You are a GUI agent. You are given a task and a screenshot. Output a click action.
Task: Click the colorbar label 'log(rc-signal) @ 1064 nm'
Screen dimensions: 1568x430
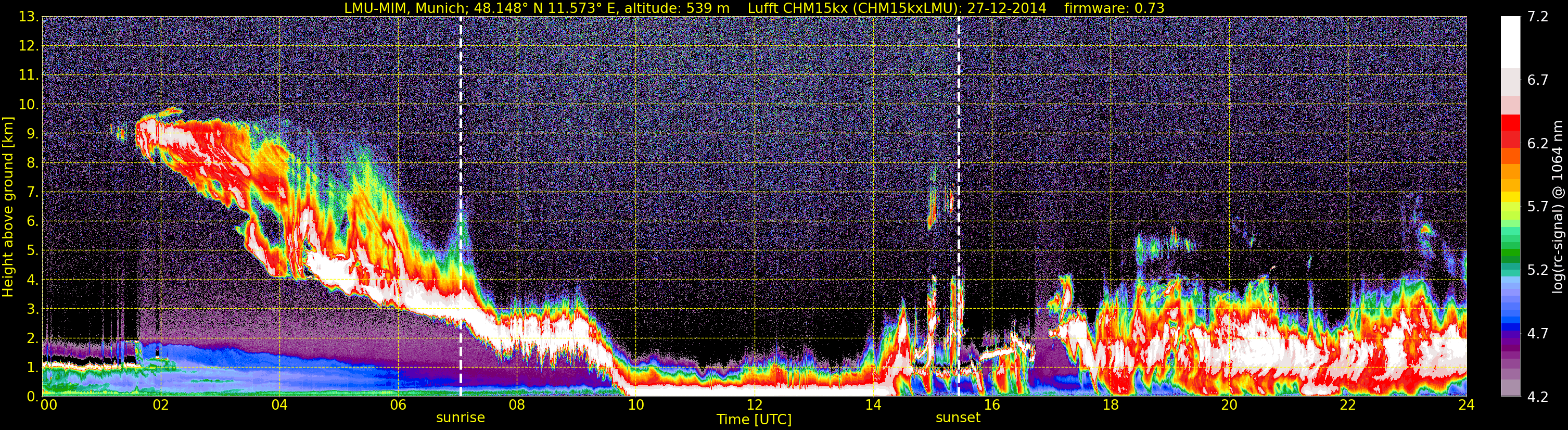[x=1557, y=207]
